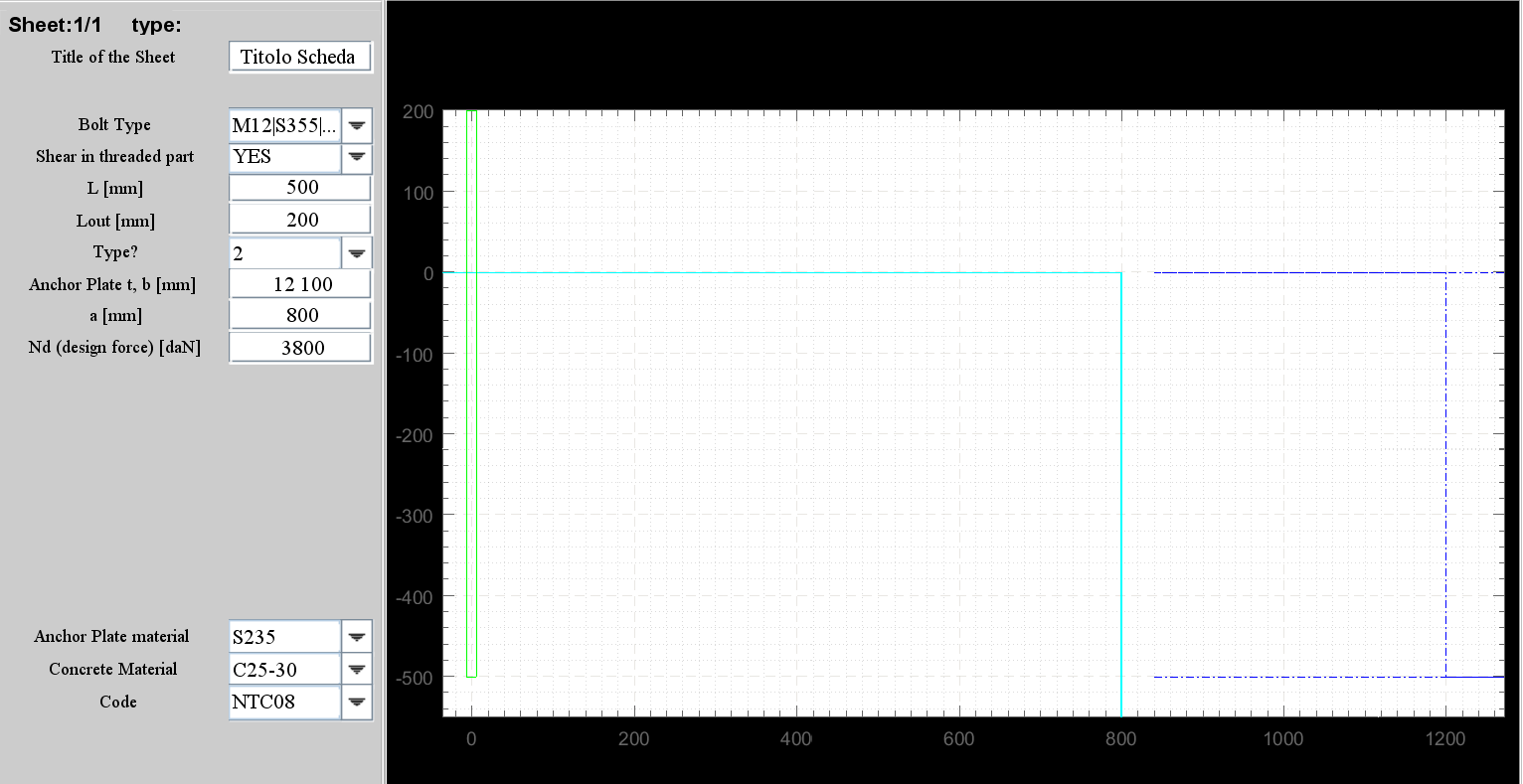
Task: Edit the Anchor Plate t, b field
Action: click(x=300, y=284)
